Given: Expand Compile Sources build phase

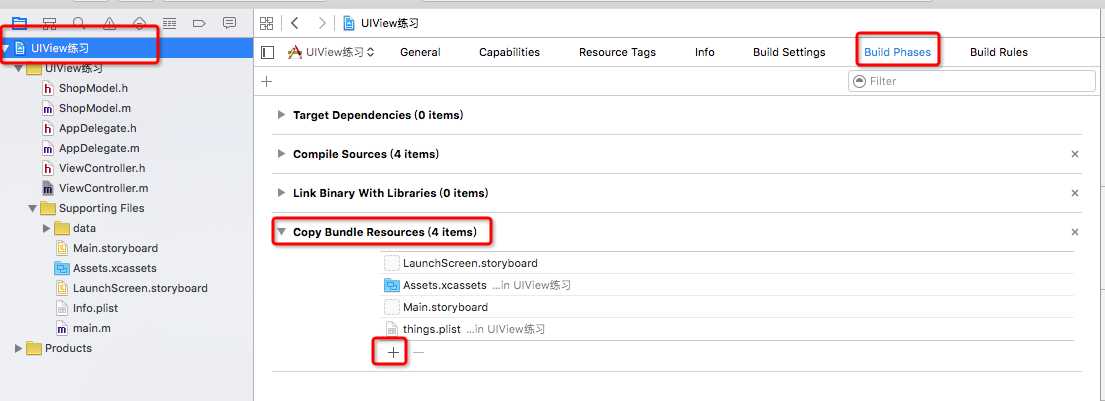Looking at the screenshot, I should [281, 154].
